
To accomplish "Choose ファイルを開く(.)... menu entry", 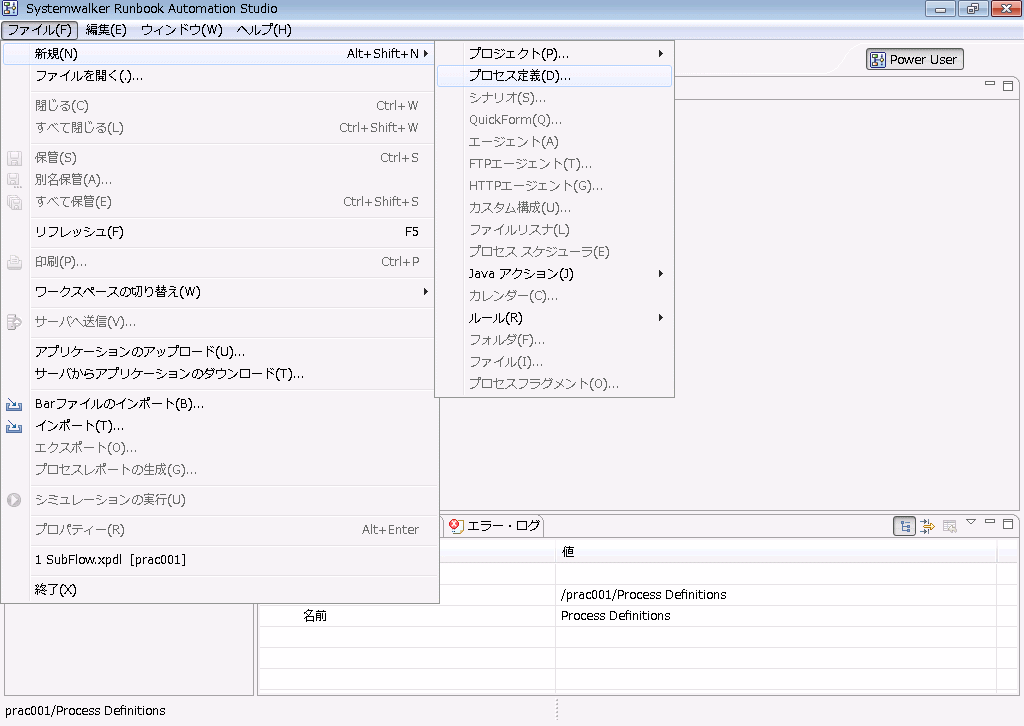I will (x=219, y=76).
